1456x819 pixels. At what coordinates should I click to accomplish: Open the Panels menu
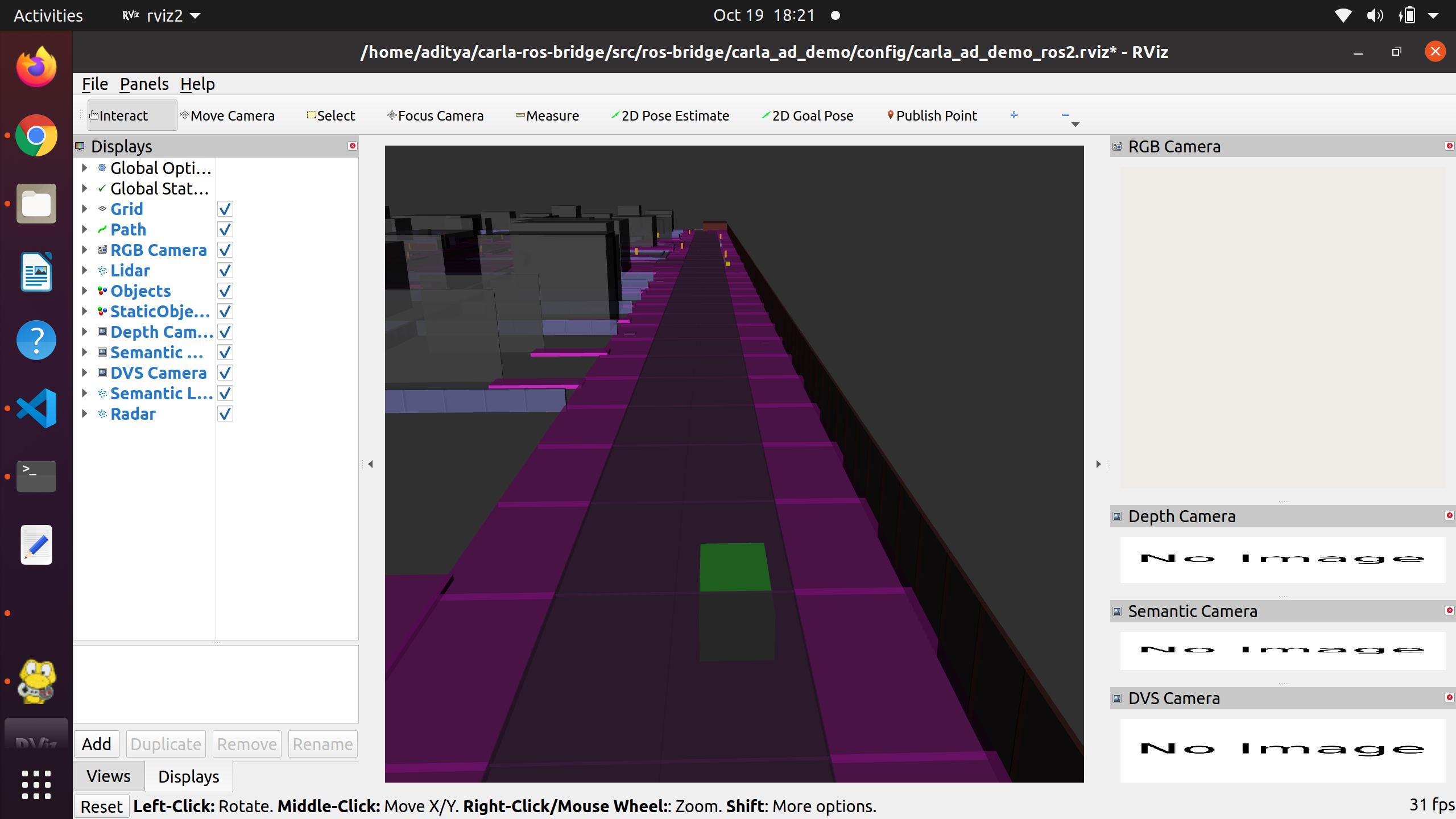pos(144,84)
